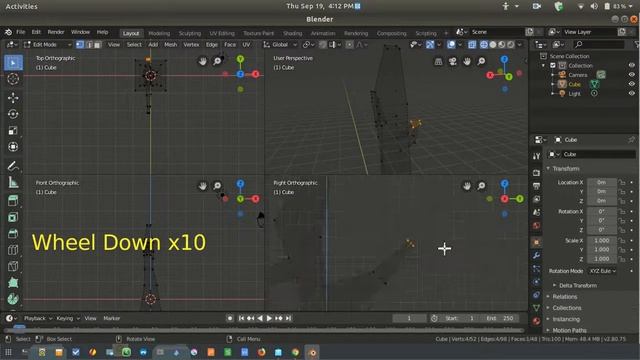This screenshot has width=640, height=360.
Task: Select the Inset Faces tool
Action: (x=13, y=217)
